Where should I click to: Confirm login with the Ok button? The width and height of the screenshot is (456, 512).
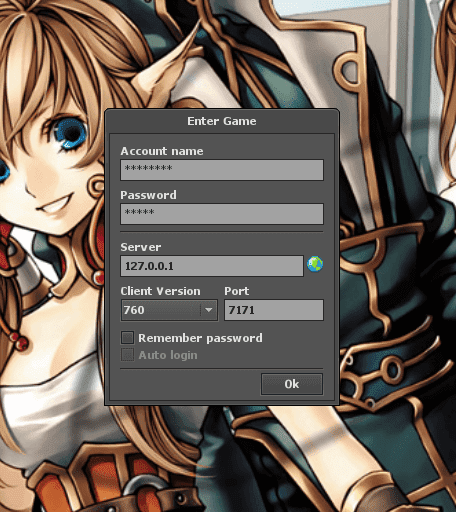[292, 384]
